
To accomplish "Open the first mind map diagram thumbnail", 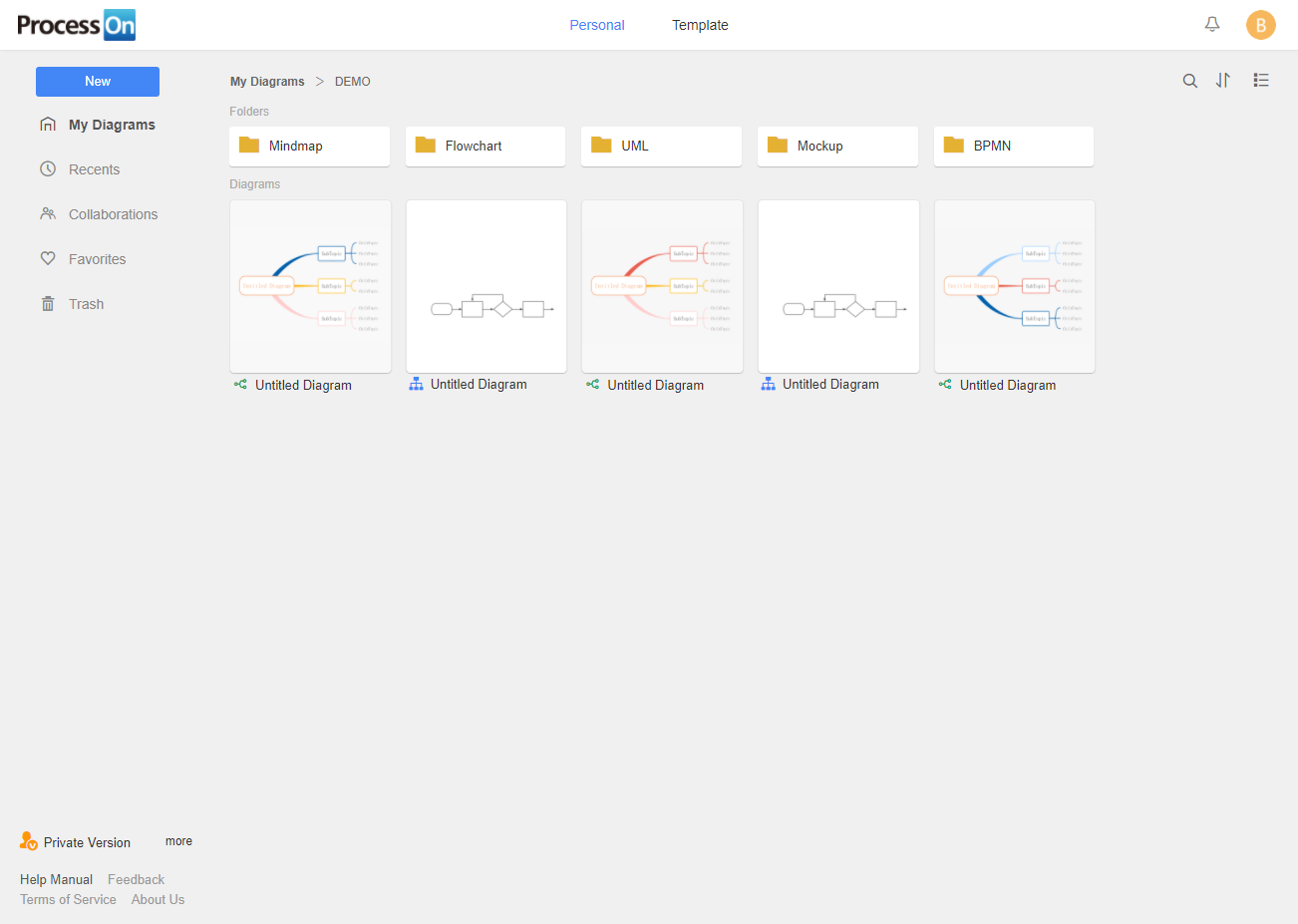I will [310, 286].
